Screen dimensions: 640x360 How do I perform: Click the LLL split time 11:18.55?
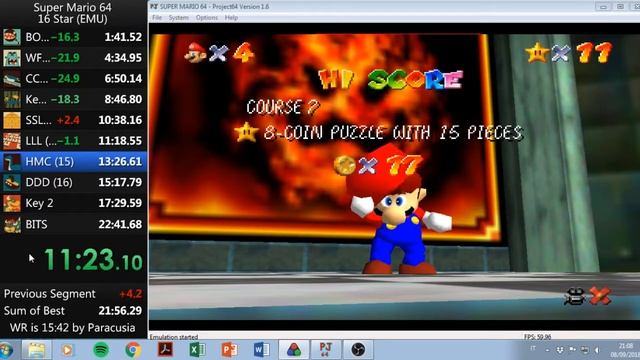pyautogui.click(x=120, y=141)
